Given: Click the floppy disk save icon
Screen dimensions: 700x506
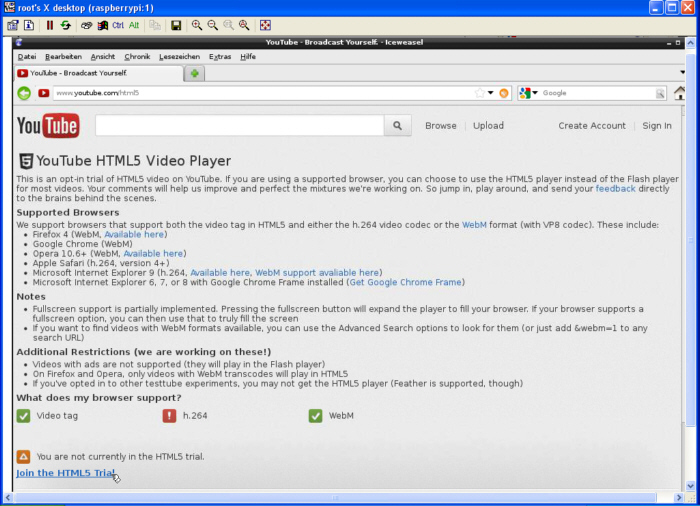Looking at the screenshot, I should click(176, 25).
